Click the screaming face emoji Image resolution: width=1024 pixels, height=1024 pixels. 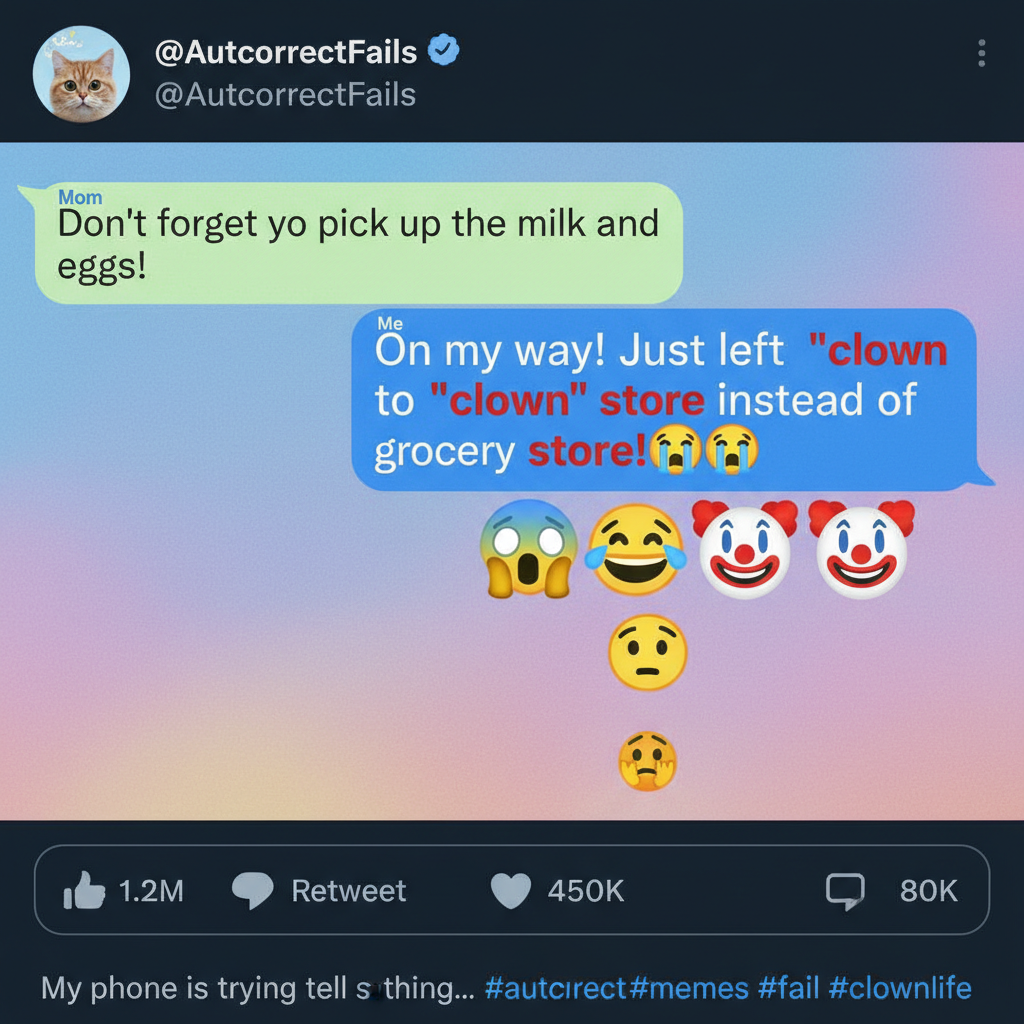tap(528, 548)
